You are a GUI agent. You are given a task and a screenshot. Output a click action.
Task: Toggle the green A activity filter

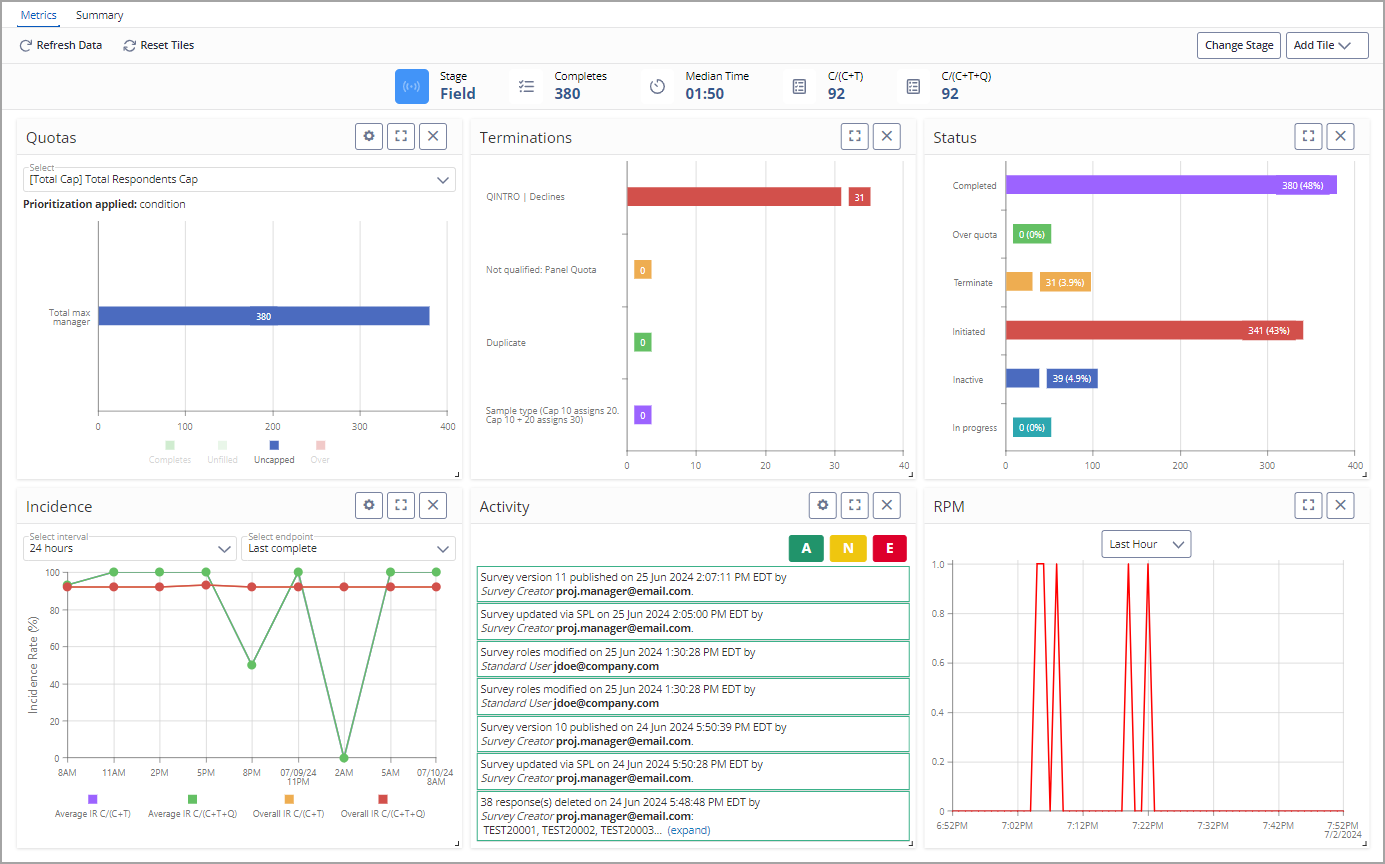[806, 548]
